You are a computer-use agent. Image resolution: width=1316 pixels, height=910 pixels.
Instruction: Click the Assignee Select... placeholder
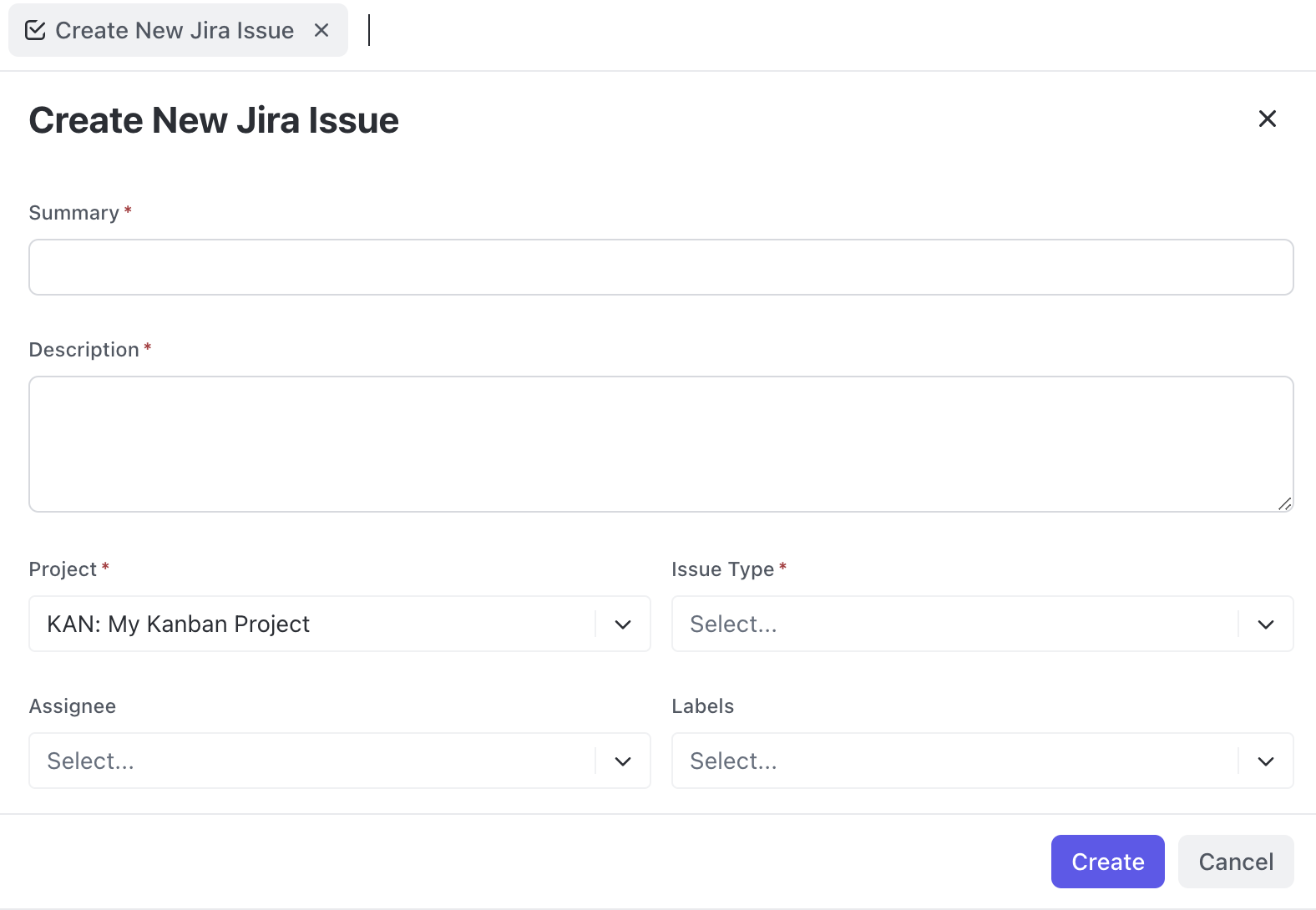point(90,761)
